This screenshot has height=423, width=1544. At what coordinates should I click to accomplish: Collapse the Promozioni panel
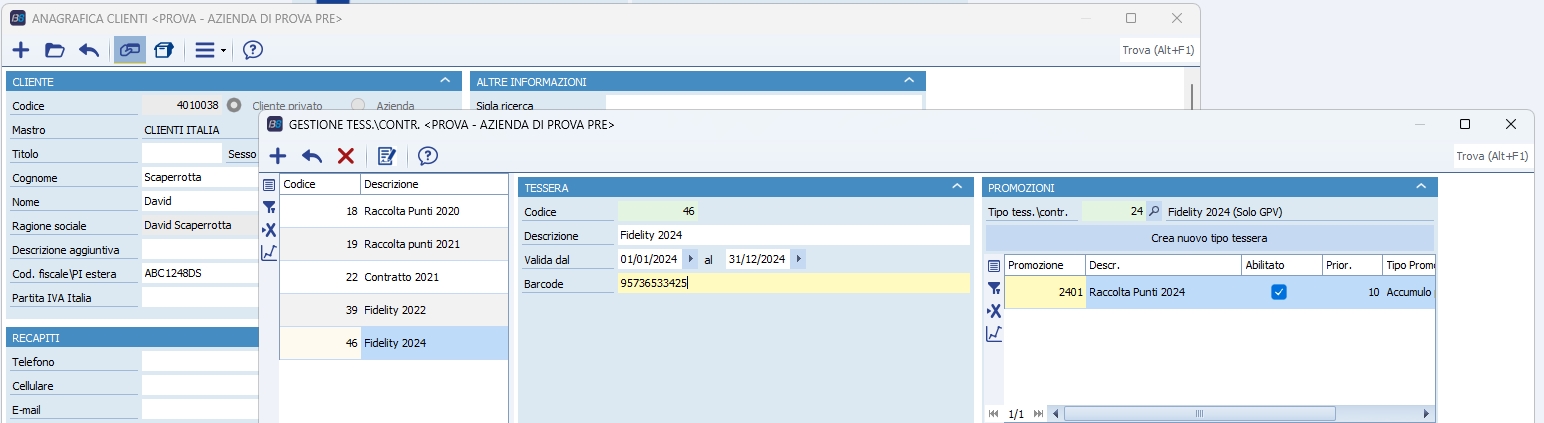[x=1421, y=187]
